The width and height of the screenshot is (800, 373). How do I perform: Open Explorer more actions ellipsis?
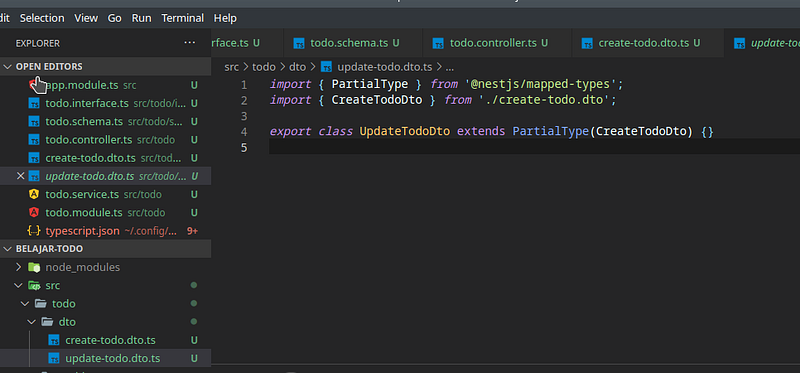pyautogui.click(x=189, y=43)
